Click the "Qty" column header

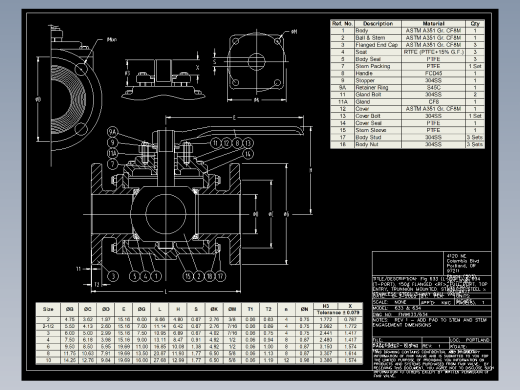pos(475,24)
